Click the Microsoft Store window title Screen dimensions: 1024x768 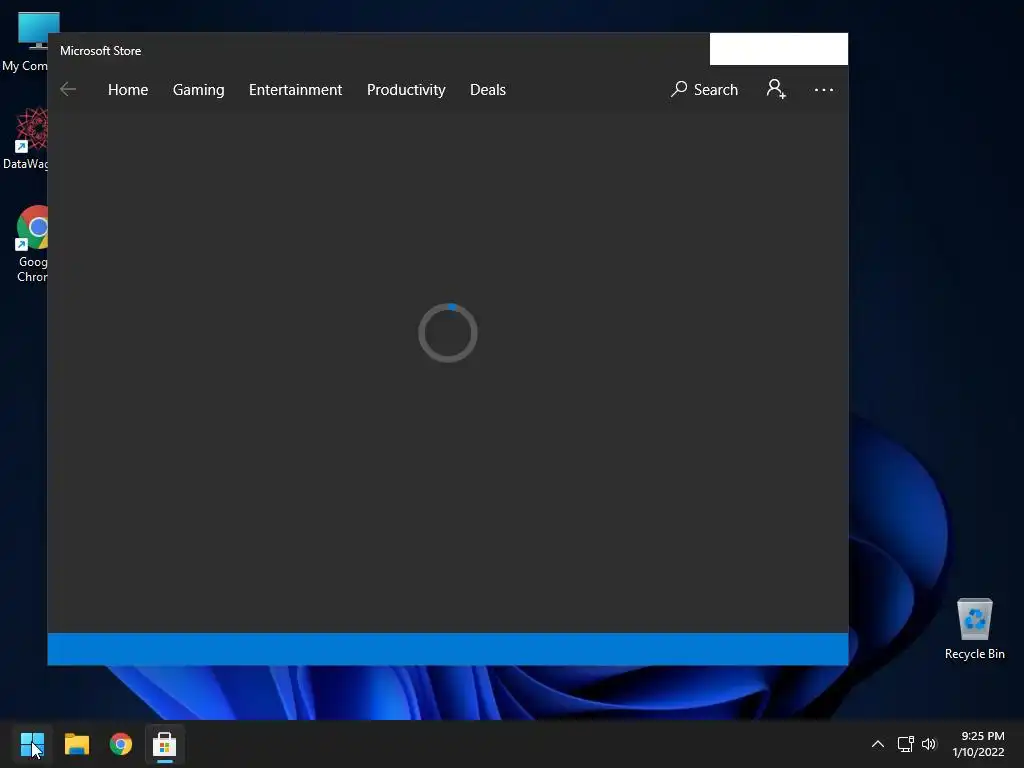tap(101, 50)
